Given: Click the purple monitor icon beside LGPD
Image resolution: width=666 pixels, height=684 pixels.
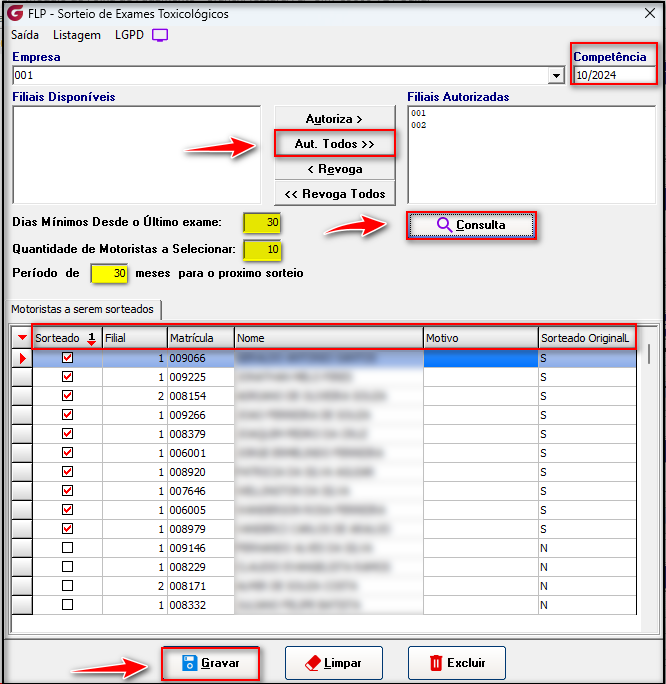Looking at the screenshot, I should (x=160, y=35).
